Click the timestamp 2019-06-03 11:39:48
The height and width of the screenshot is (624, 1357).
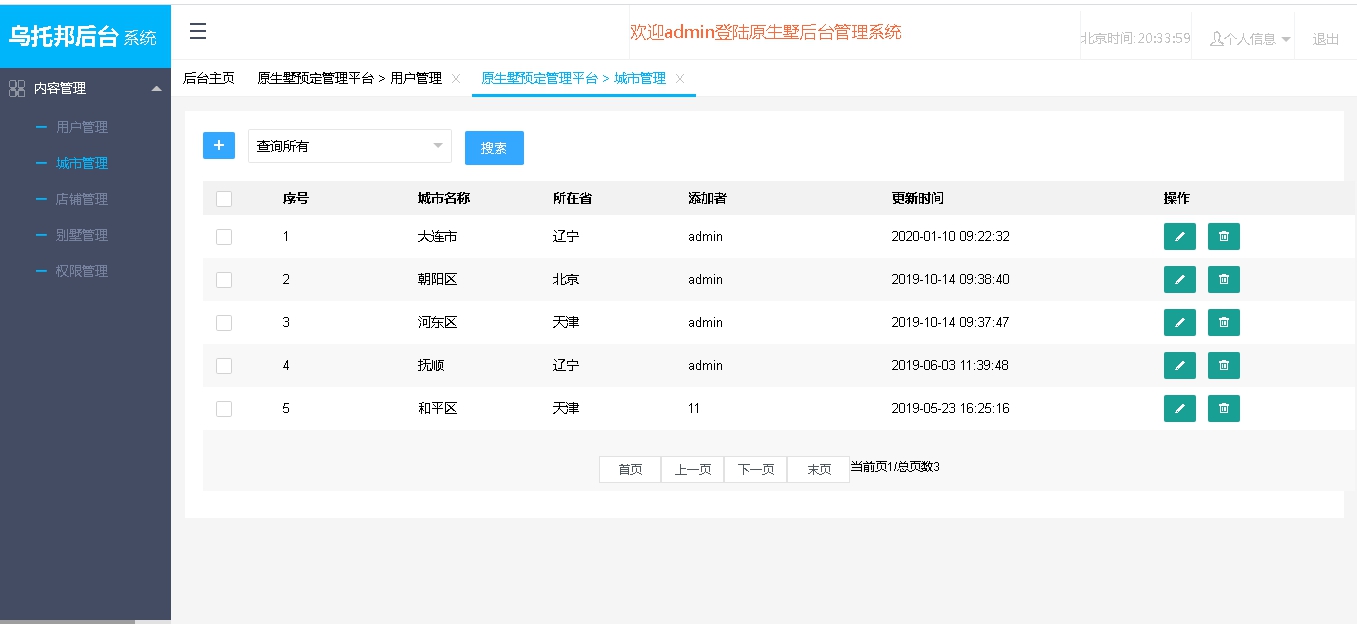pos(951,366)
